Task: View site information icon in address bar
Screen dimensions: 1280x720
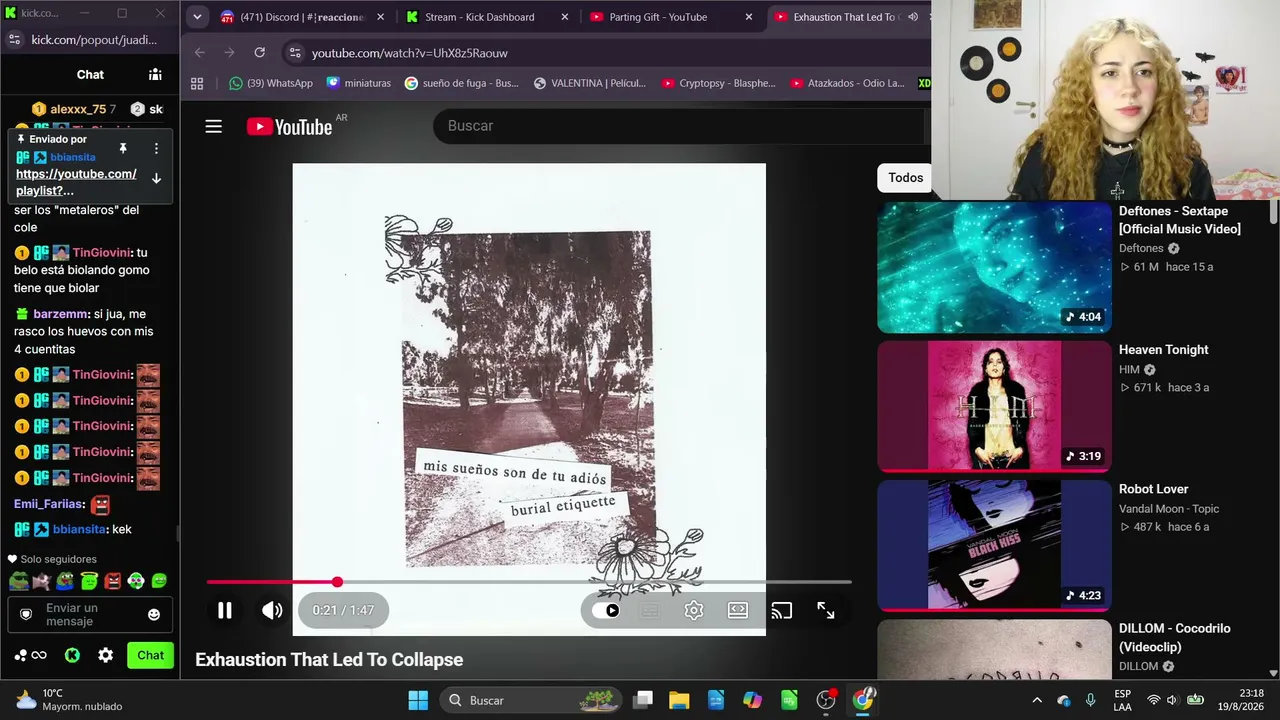Action: tap(294, 52)
